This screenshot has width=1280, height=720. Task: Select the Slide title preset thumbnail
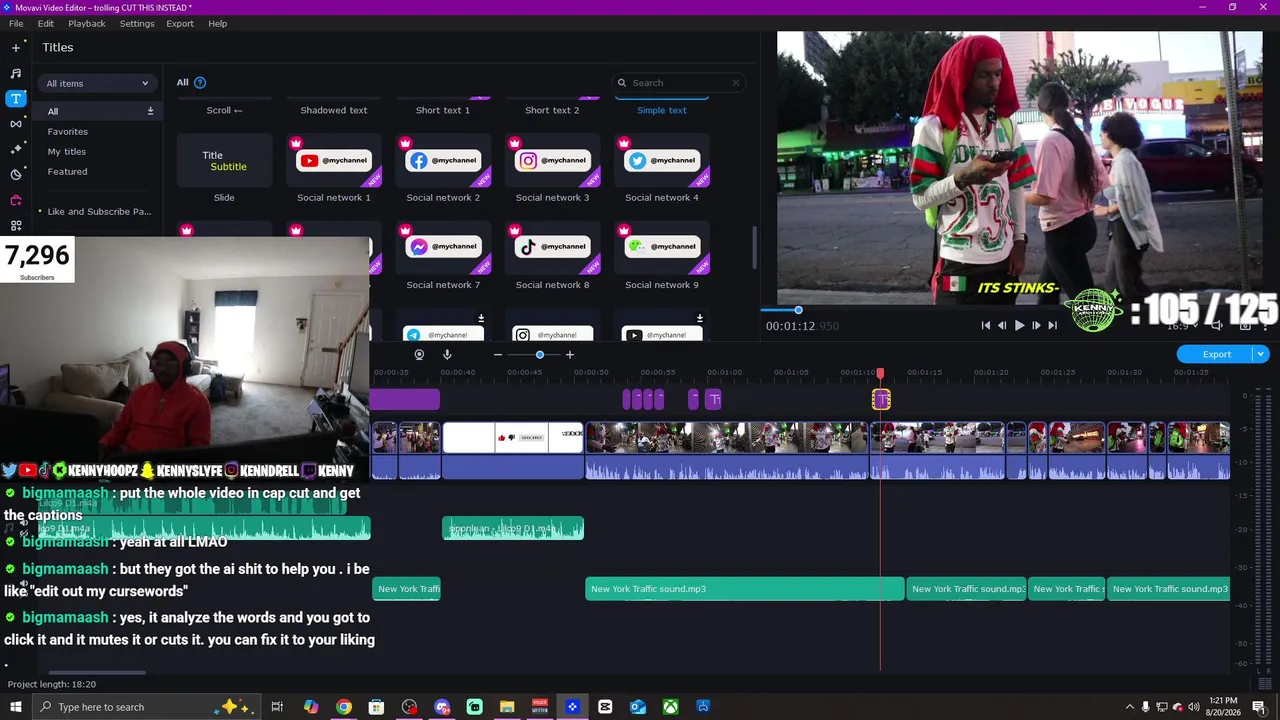[x=224, y=161]
